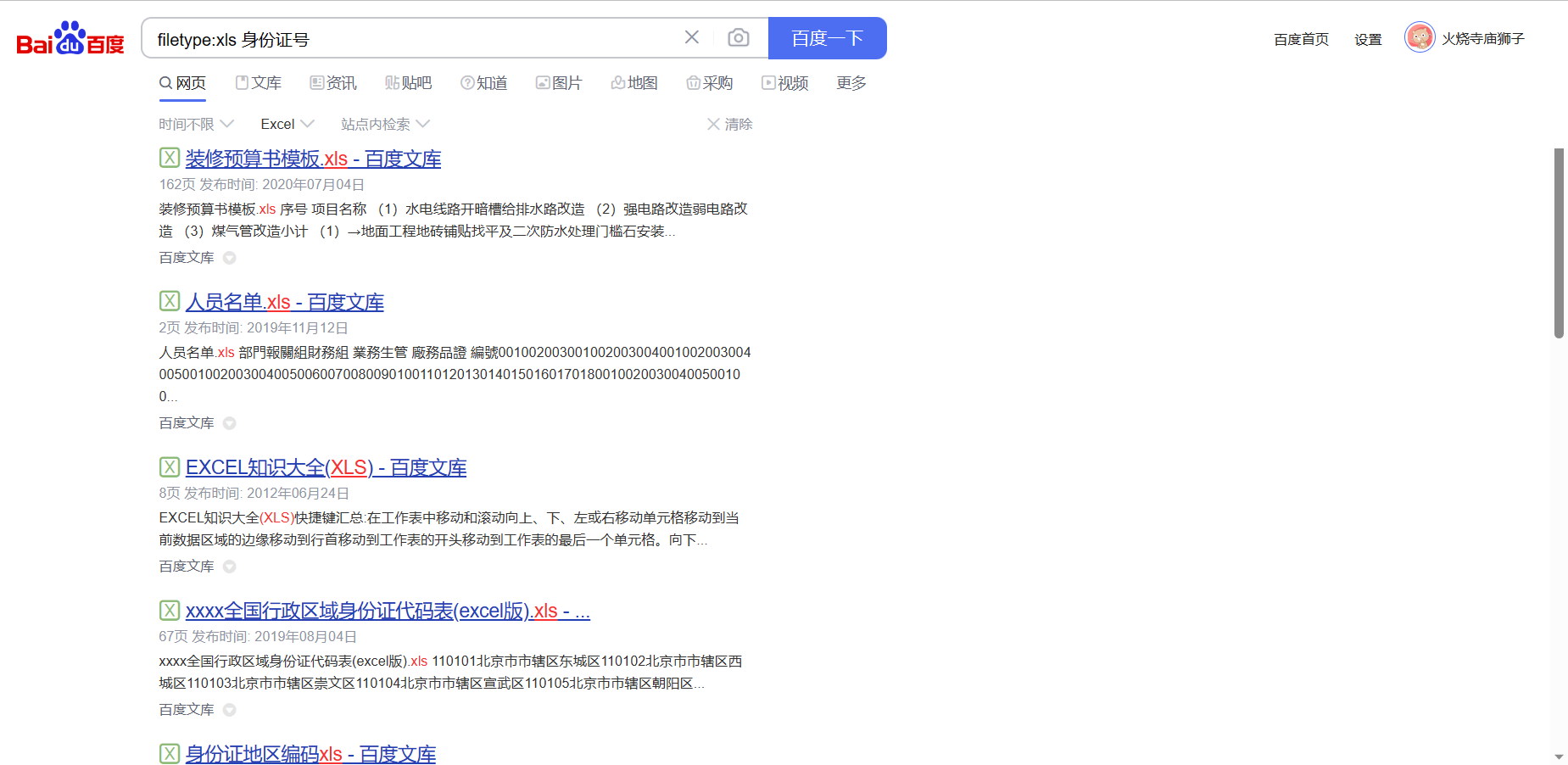The width and height of the screenshot is (1568, 765).
Task: Expand source arrow under 全国行政区域身份证代码表 result
Action: 229,710
